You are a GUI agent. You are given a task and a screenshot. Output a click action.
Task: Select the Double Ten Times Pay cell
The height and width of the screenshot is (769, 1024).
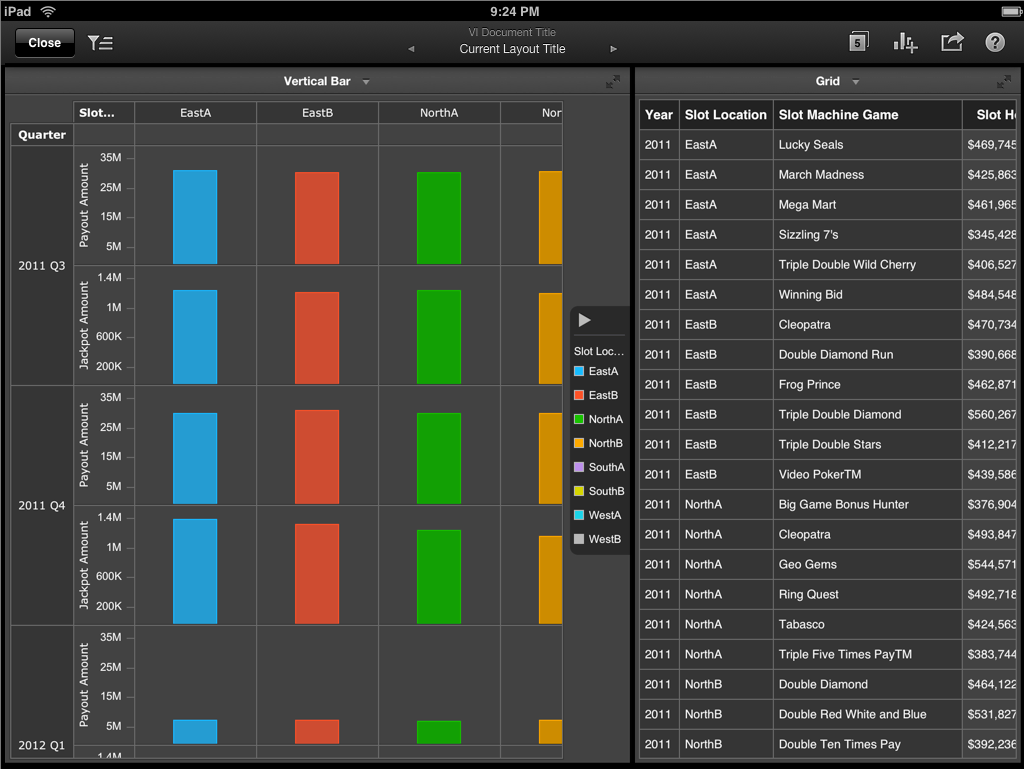tap(867, 744)
